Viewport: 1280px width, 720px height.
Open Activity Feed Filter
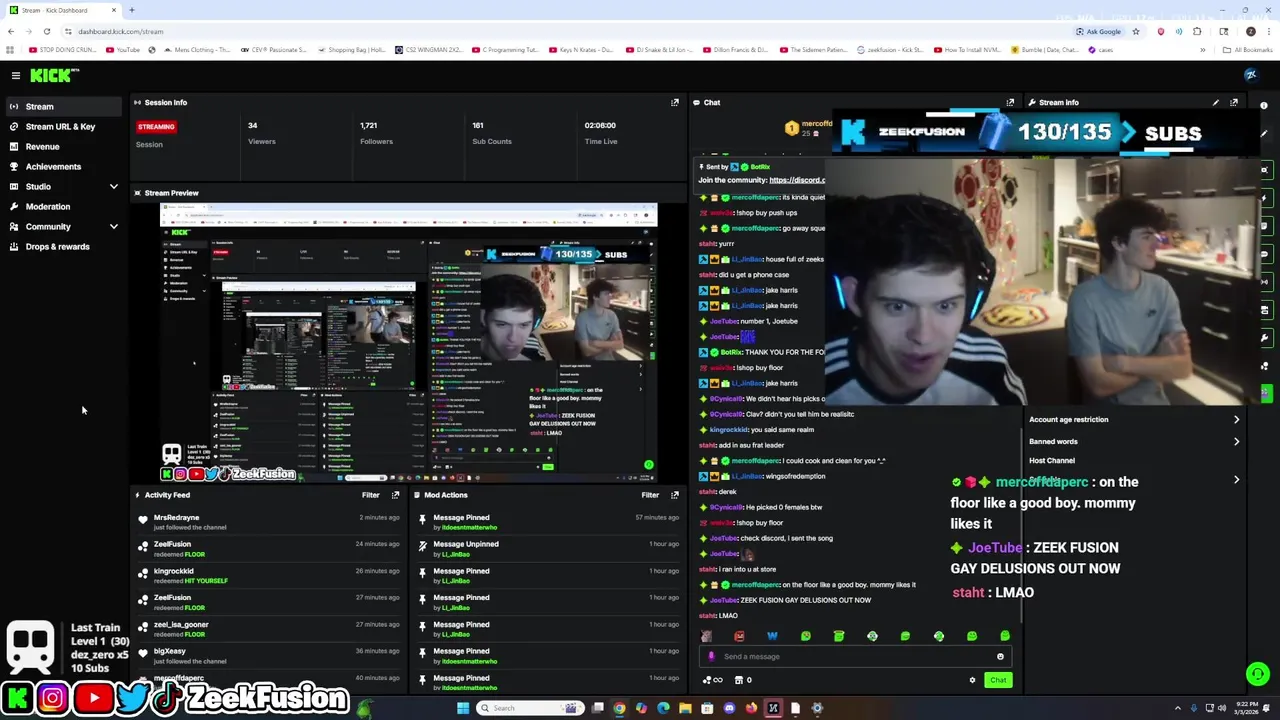(370, 495)
